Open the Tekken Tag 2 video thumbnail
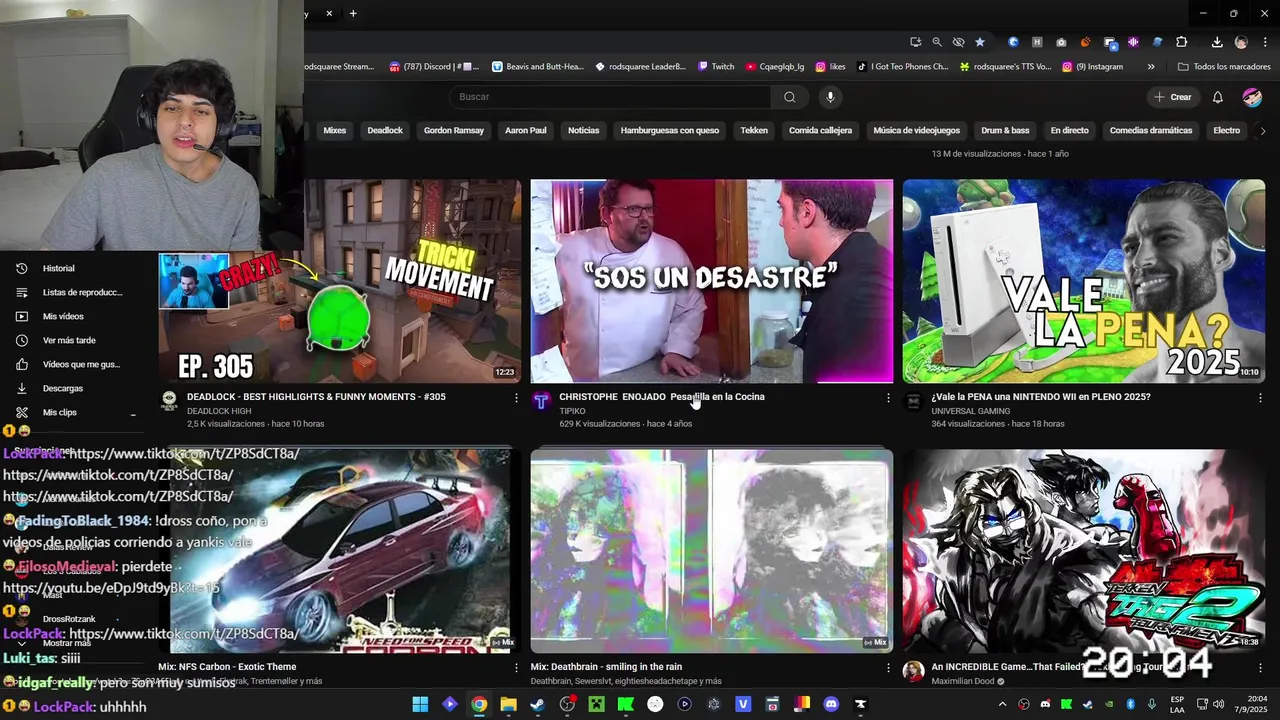1280x720 pixels. click(1084, 550)
